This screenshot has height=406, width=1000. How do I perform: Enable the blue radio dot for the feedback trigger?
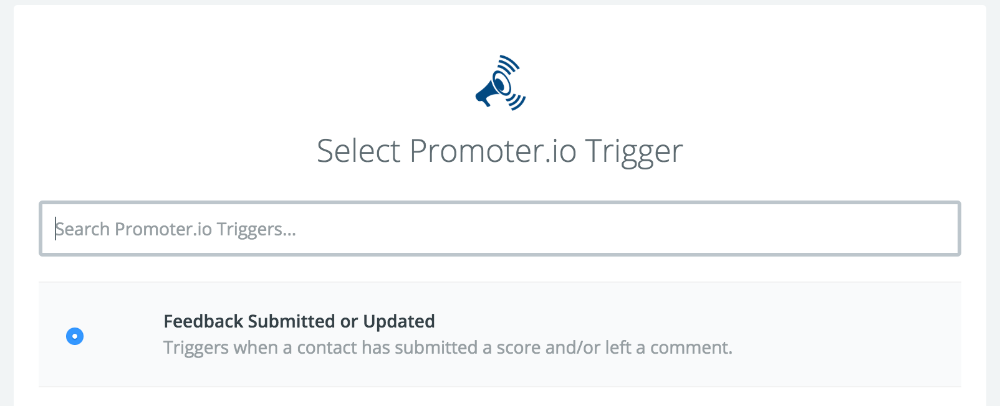click(74, 337)
